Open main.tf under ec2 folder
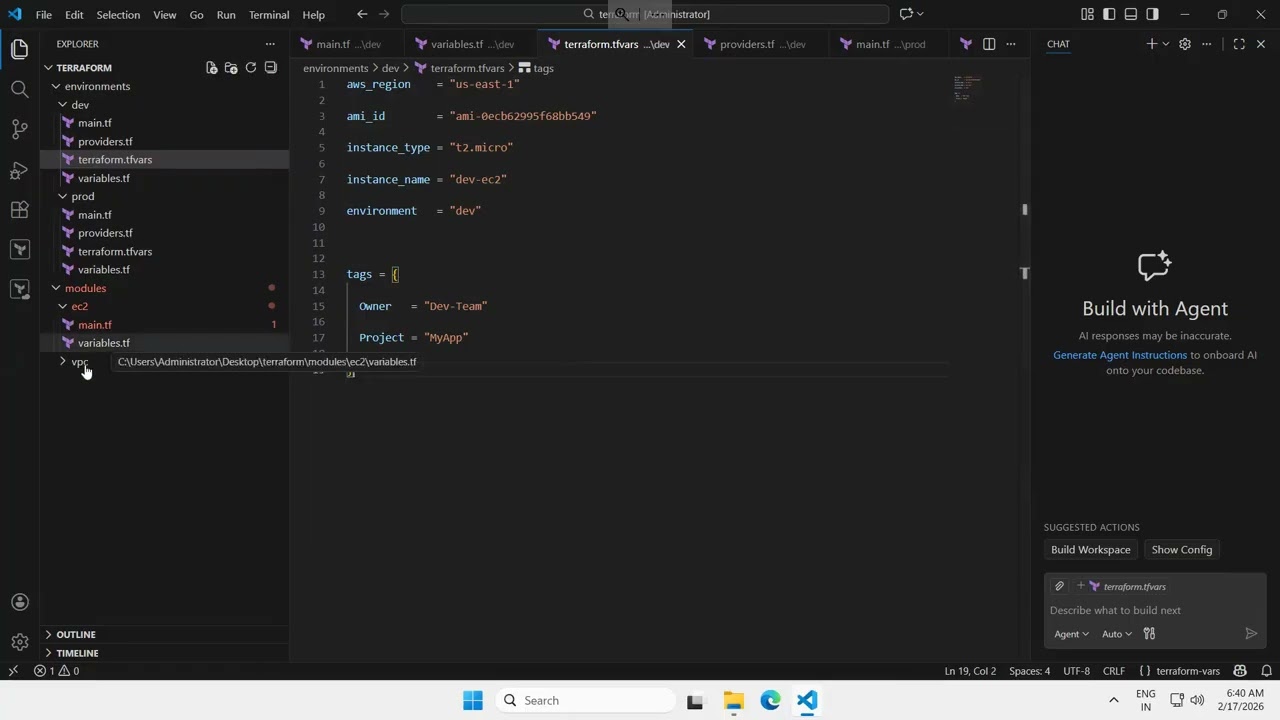1280x720 pixels. tap(165, 325)
